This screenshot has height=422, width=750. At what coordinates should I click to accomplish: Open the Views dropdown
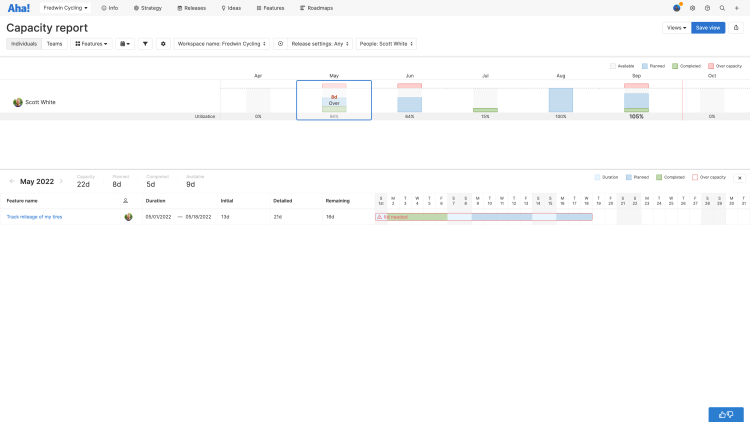pyautogui.click(x=676, y=28)
